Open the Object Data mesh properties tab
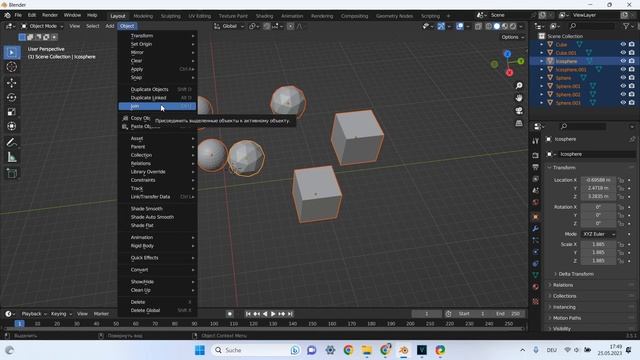640x360 pixels. pos(536,275)
